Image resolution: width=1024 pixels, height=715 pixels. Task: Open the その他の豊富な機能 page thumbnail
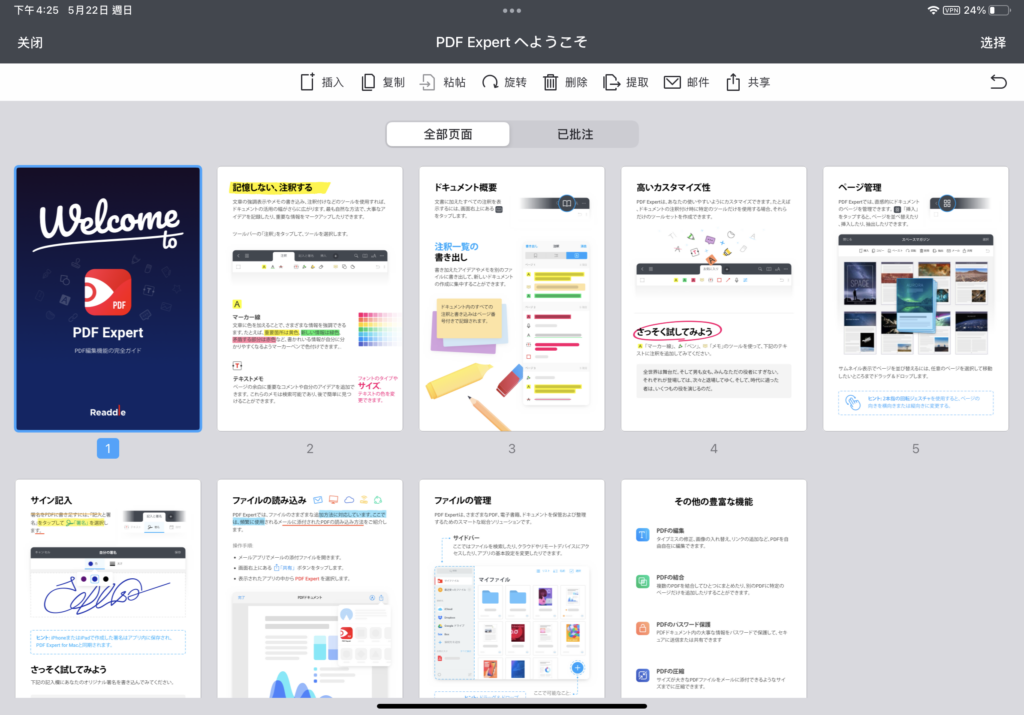[714, 589]
